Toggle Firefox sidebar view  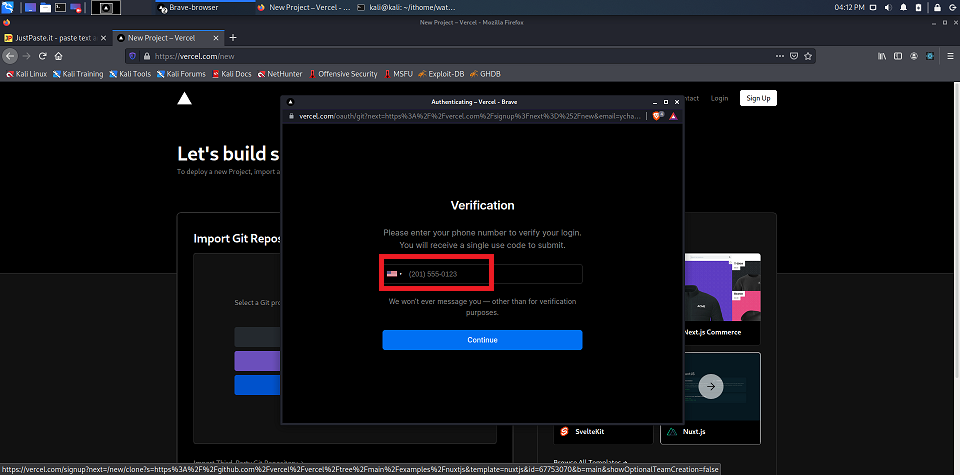point(898,56)
